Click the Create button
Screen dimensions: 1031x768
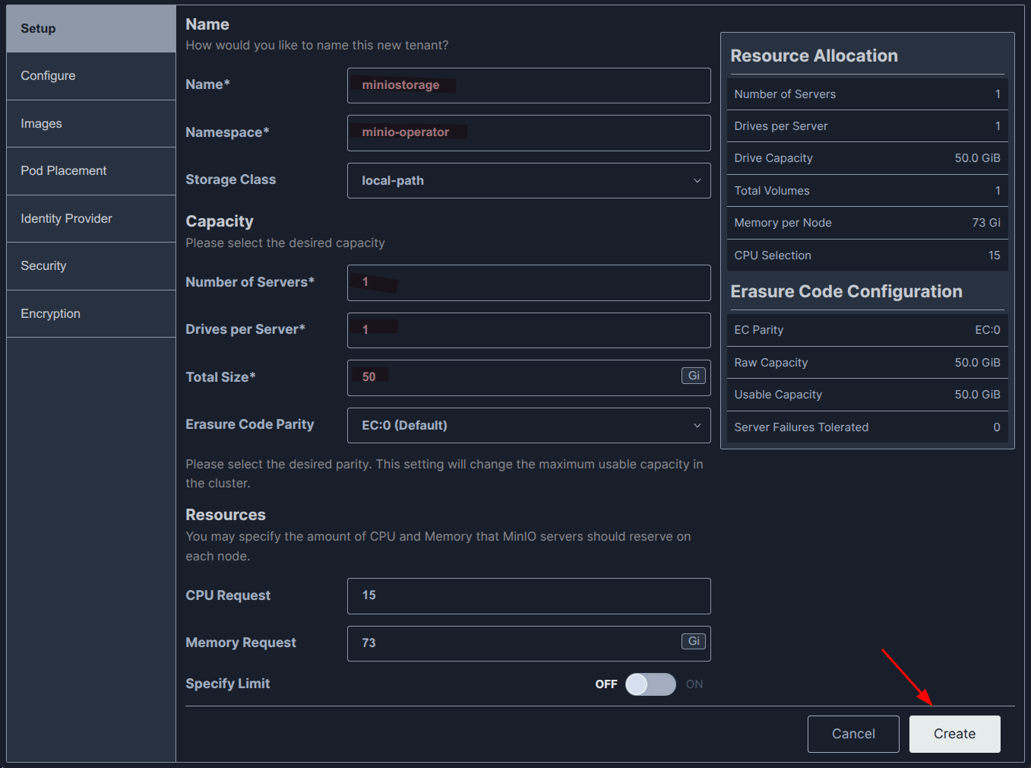click(955, 734)
